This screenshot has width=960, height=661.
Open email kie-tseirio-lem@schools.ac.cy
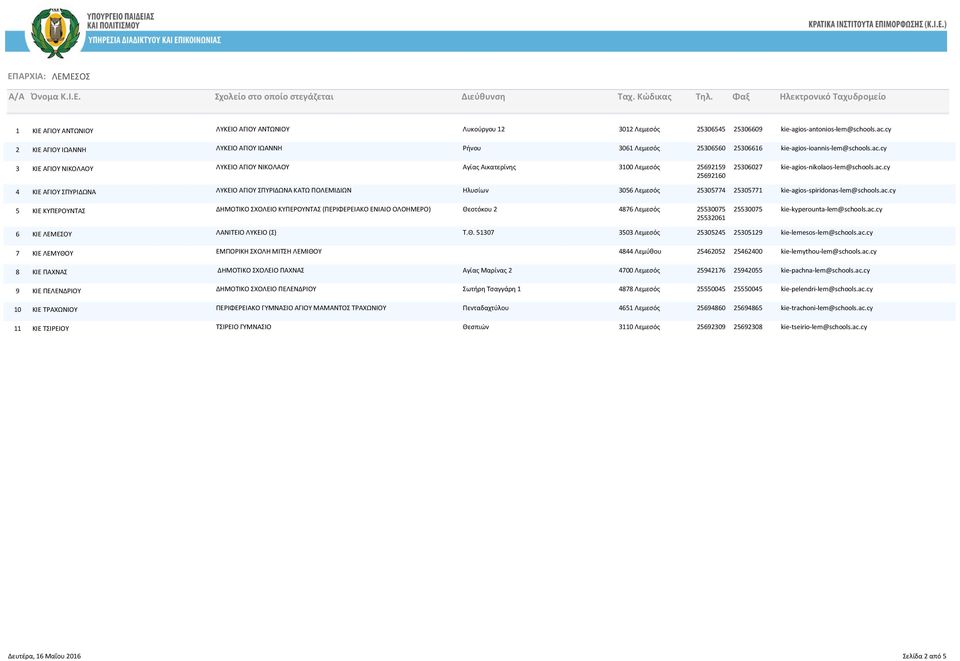pos(824,327)
